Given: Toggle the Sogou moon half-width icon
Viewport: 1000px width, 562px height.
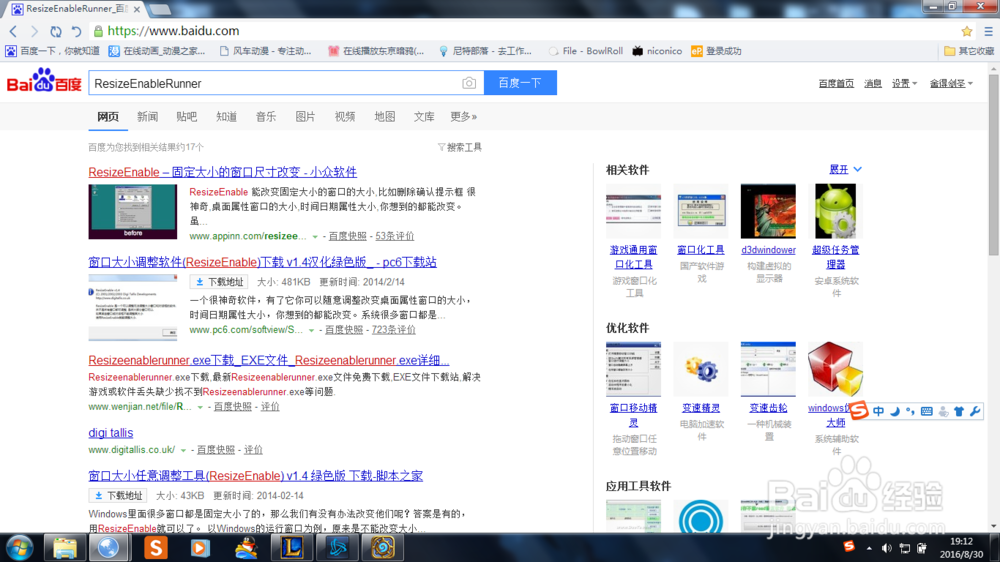Looking at the screenshot, I should 895,411.
